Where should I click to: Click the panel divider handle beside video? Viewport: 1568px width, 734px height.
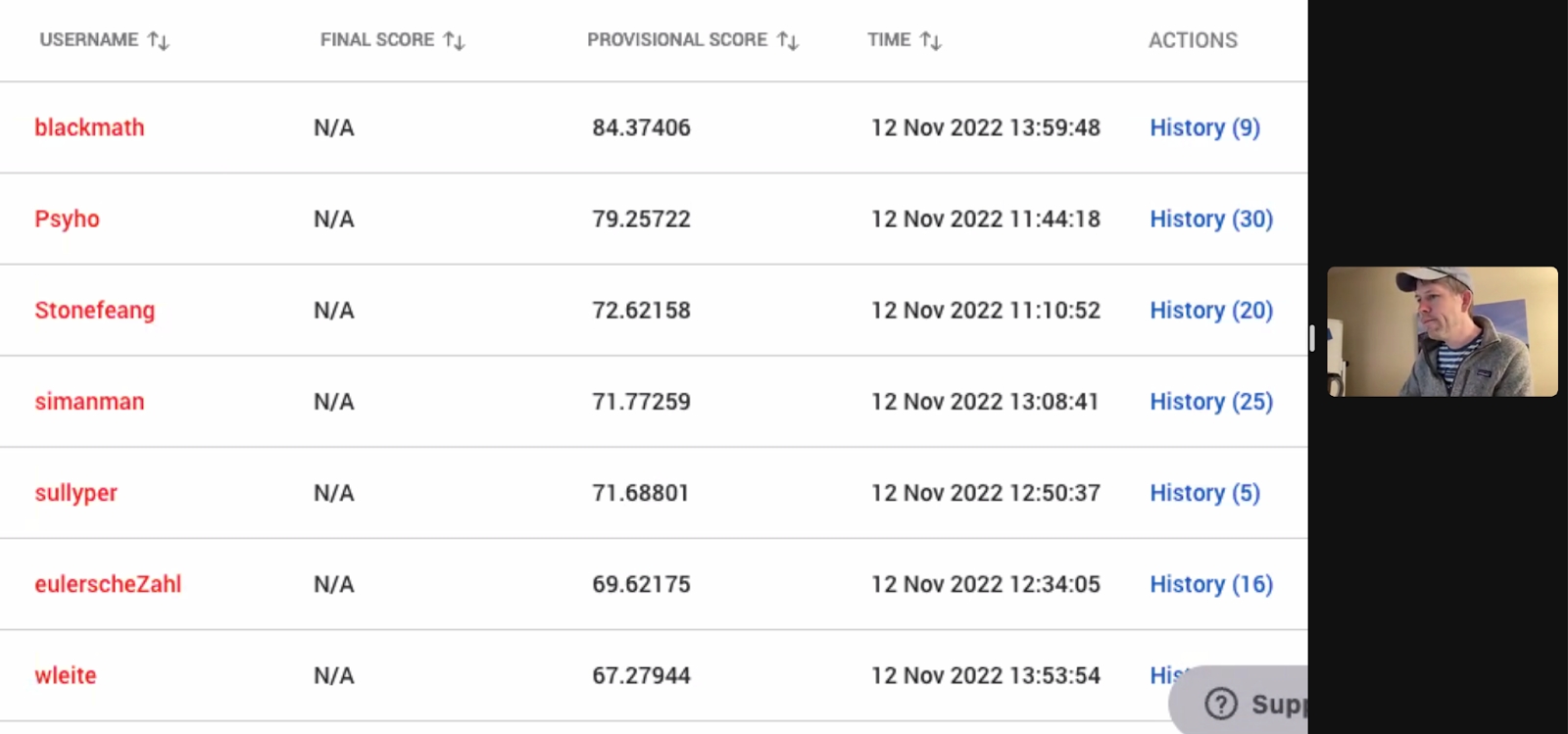click(x=1312, y=338)
